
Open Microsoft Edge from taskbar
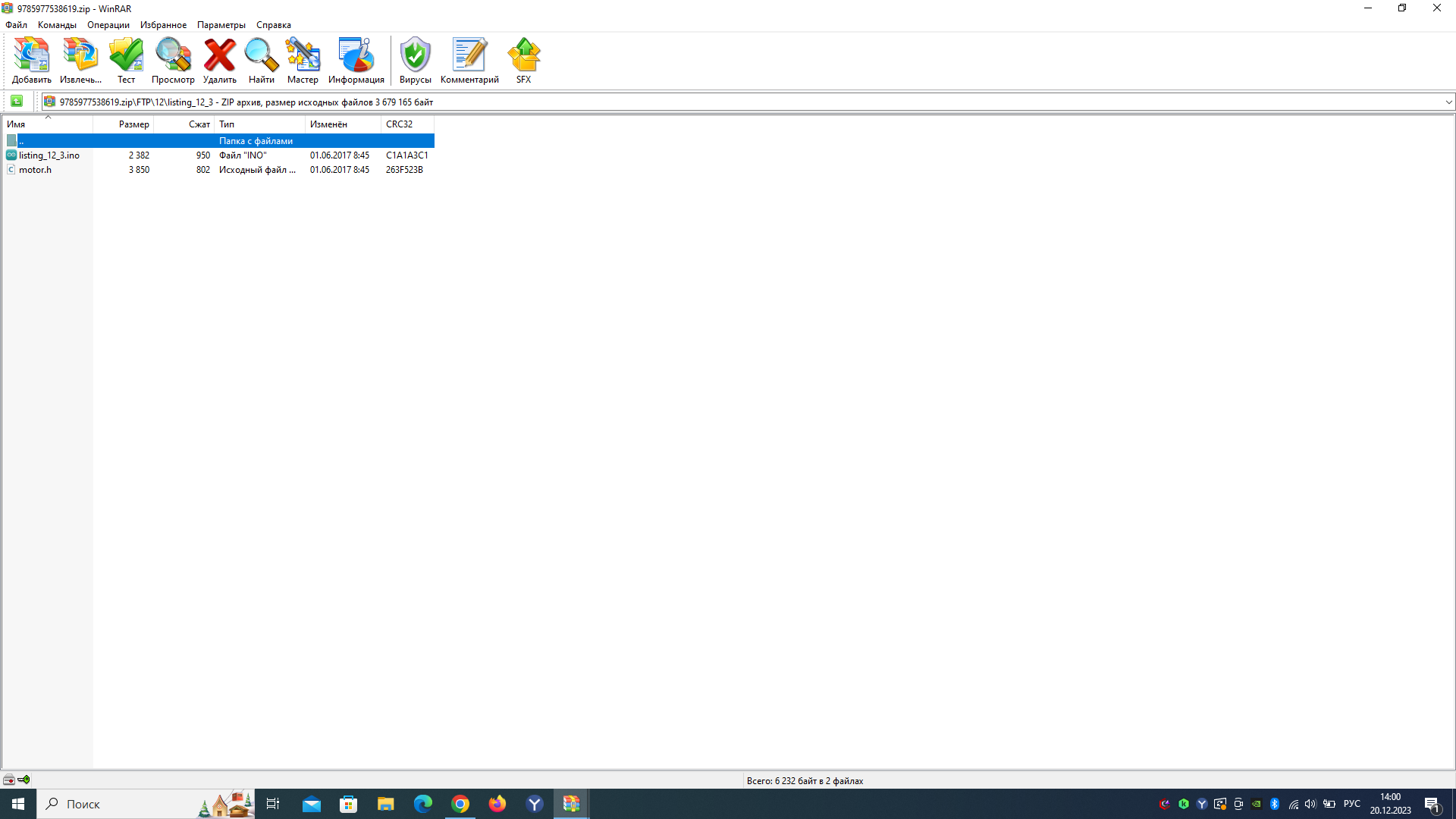point(423,804)
